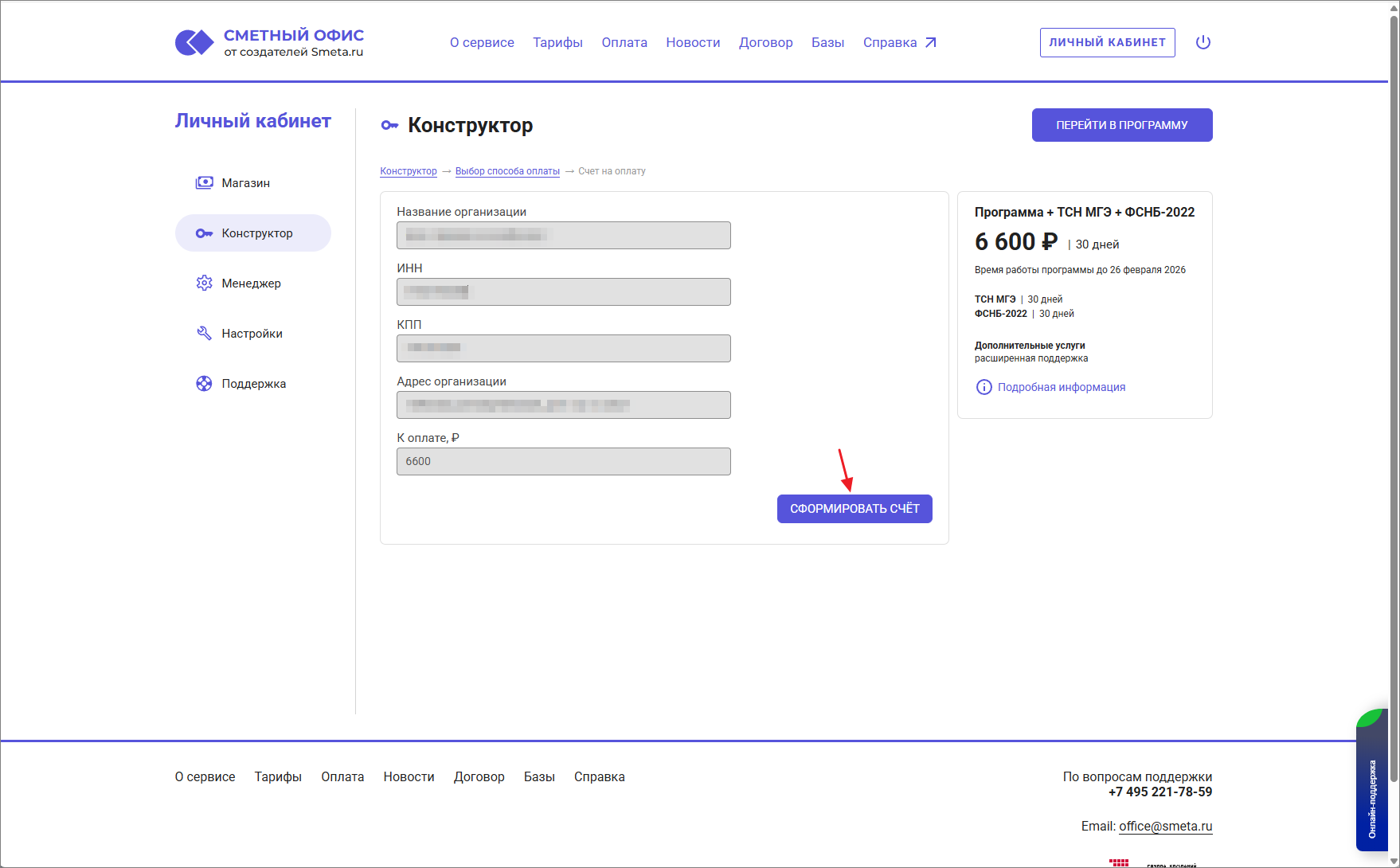
Task: Click the wrench icon beside Настройки
Action: [204, 334]
